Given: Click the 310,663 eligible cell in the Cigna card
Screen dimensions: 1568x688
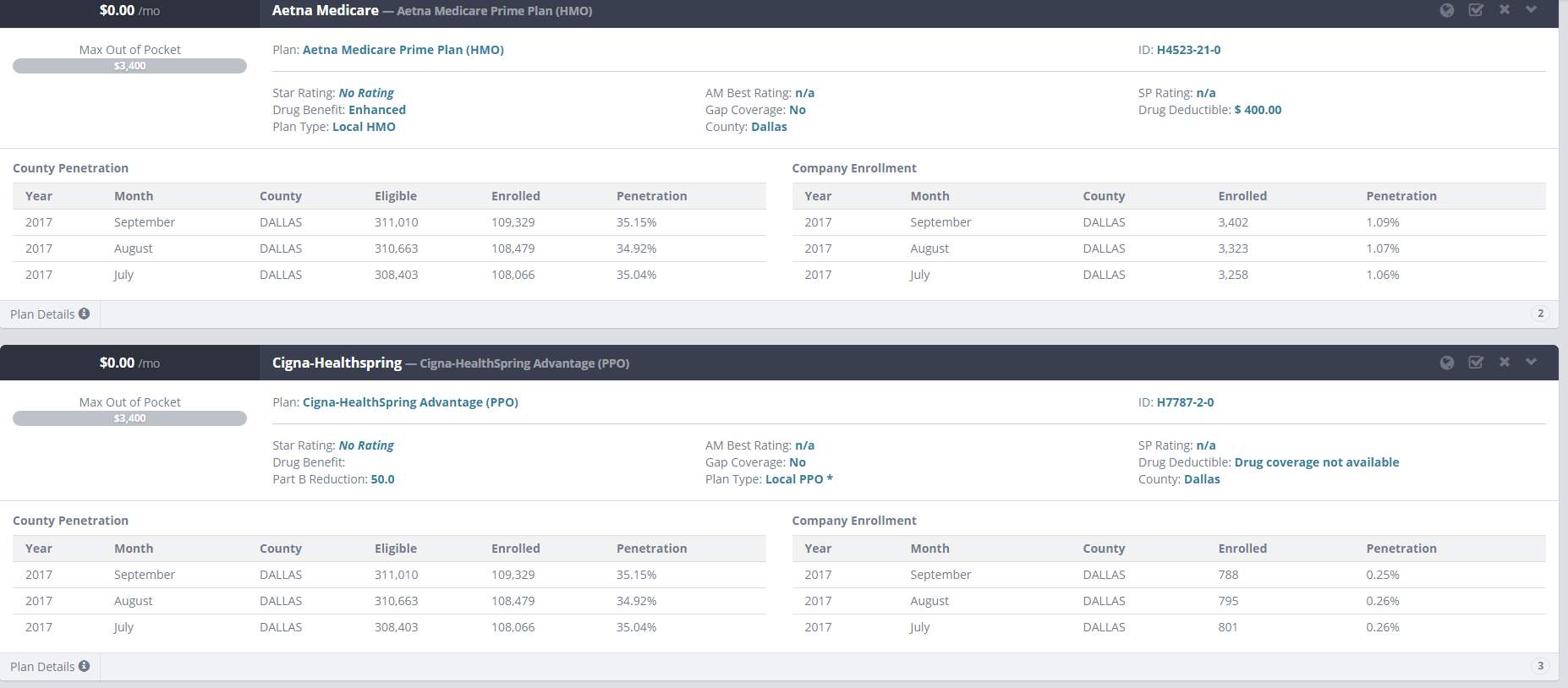Looking at the screenshot, I should (x=397, y=601).
